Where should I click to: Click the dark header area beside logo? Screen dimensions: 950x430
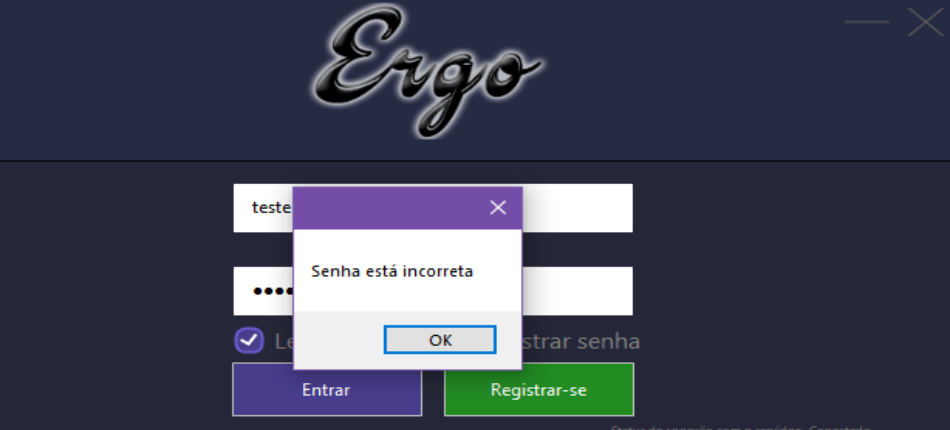click(151, 79)
